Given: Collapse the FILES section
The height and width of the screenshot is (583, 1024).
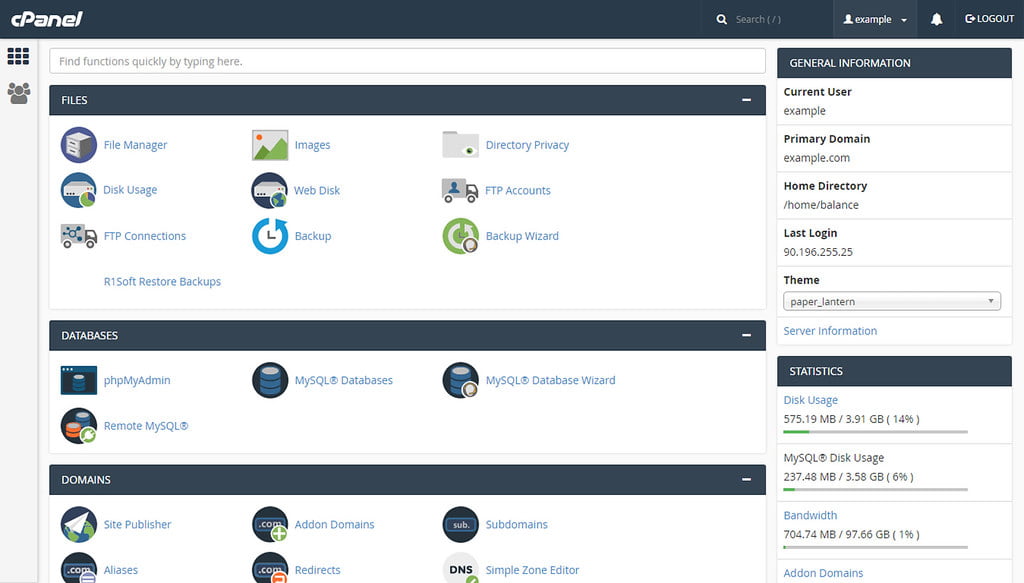Looking at the screenshot, I should point(746,100).
